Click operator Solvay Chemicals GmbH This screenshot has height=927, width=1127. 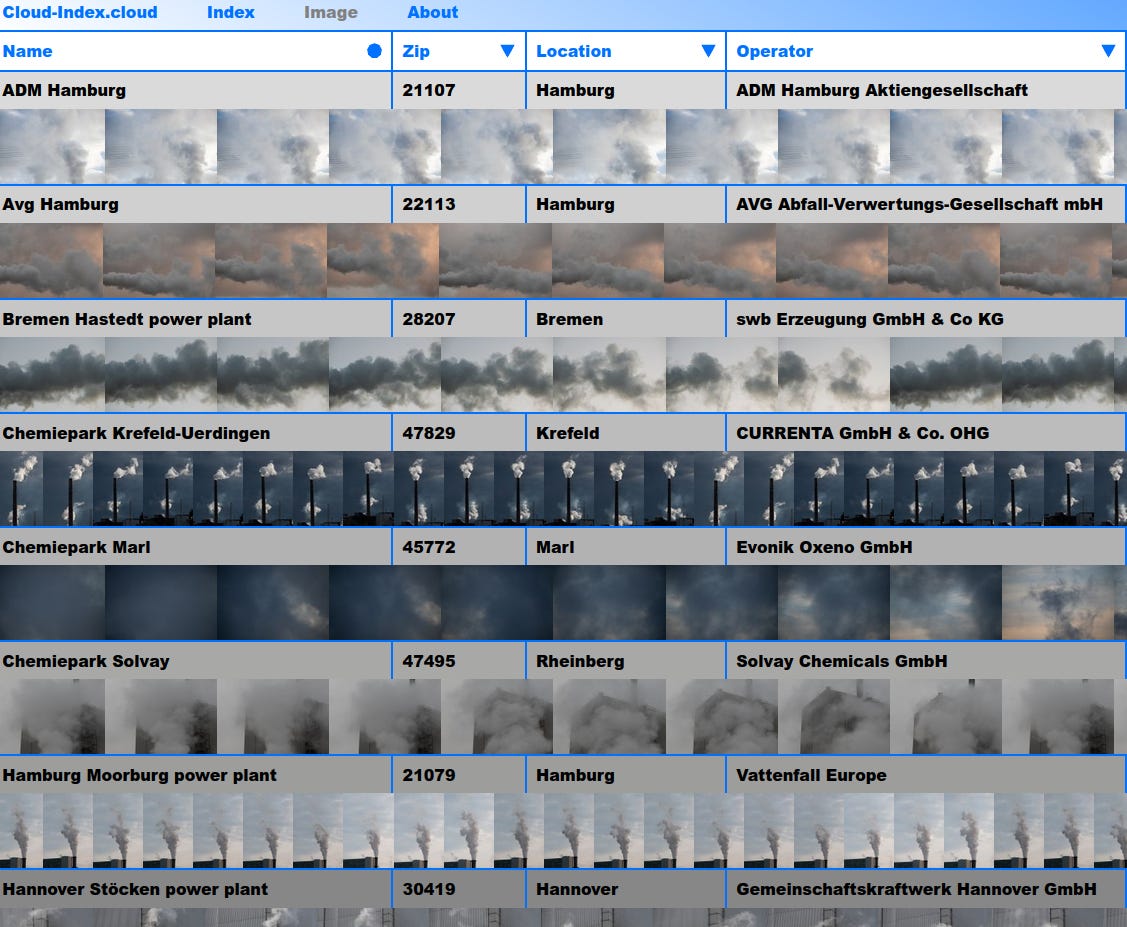842,661
